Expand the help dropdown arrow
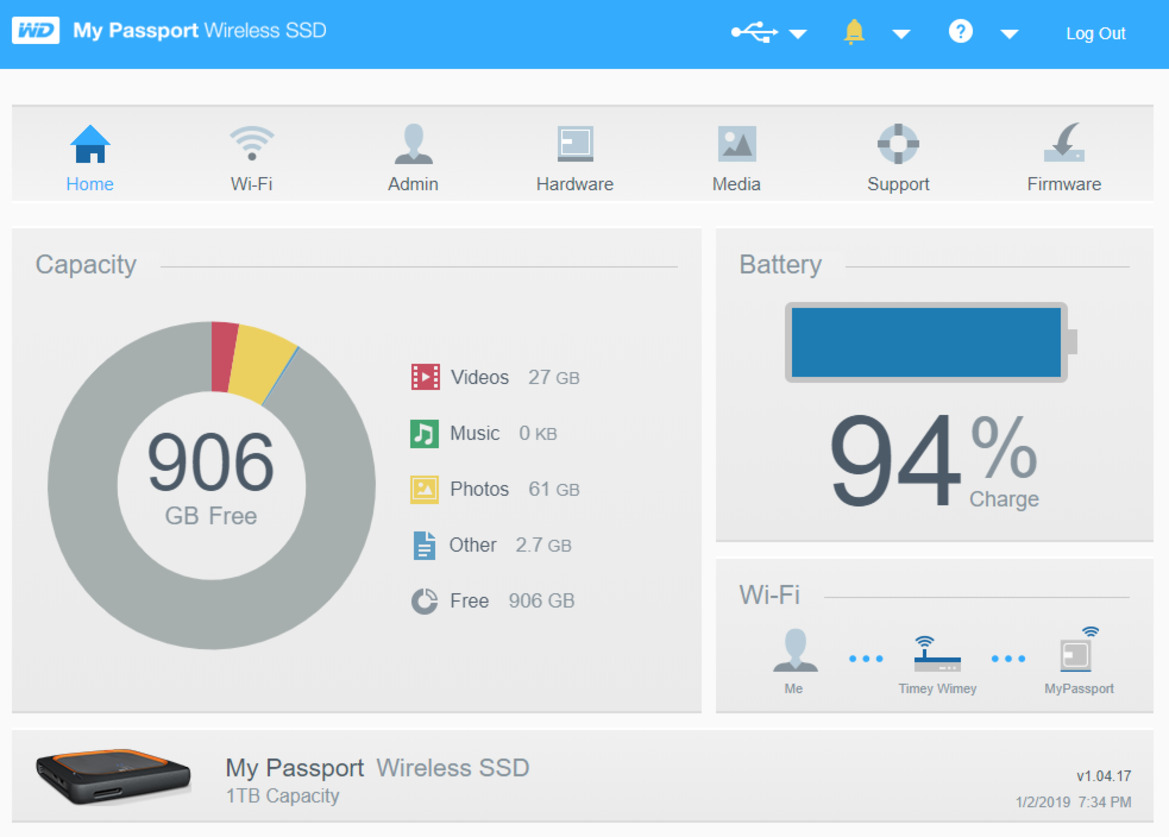This screenshot has width=1169, height=837. 1009,34
